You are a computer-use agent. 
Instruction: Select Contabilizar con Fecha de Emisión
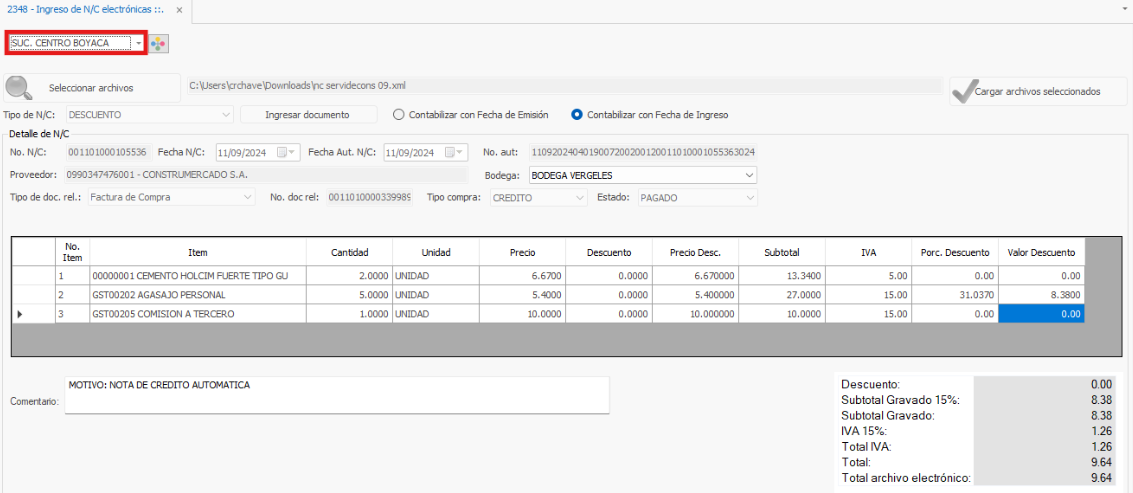pos(398,115)
